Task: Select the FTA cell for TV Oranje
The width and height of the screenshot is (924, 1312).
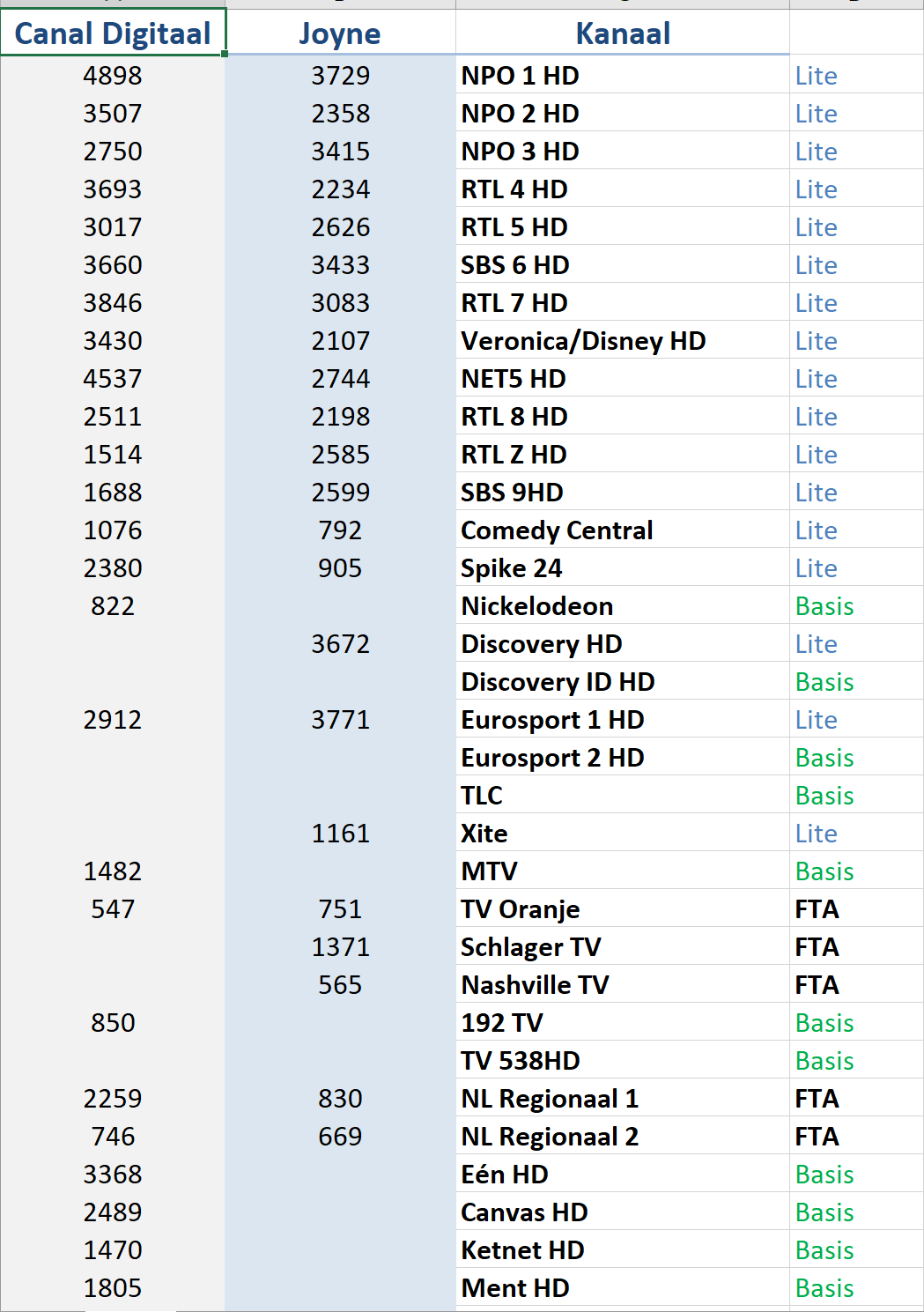Action: tap(856, 908)
